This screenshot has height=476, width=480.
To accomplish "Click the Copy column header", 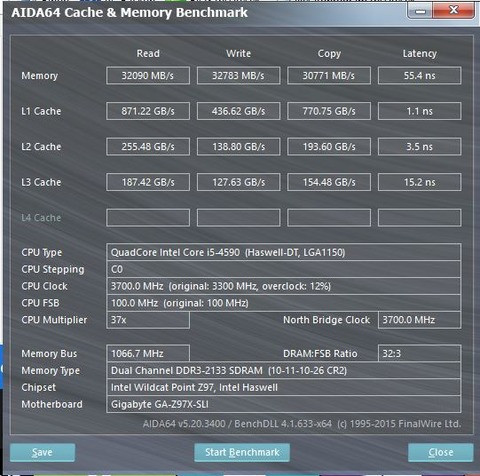I will tap(329, 54).
